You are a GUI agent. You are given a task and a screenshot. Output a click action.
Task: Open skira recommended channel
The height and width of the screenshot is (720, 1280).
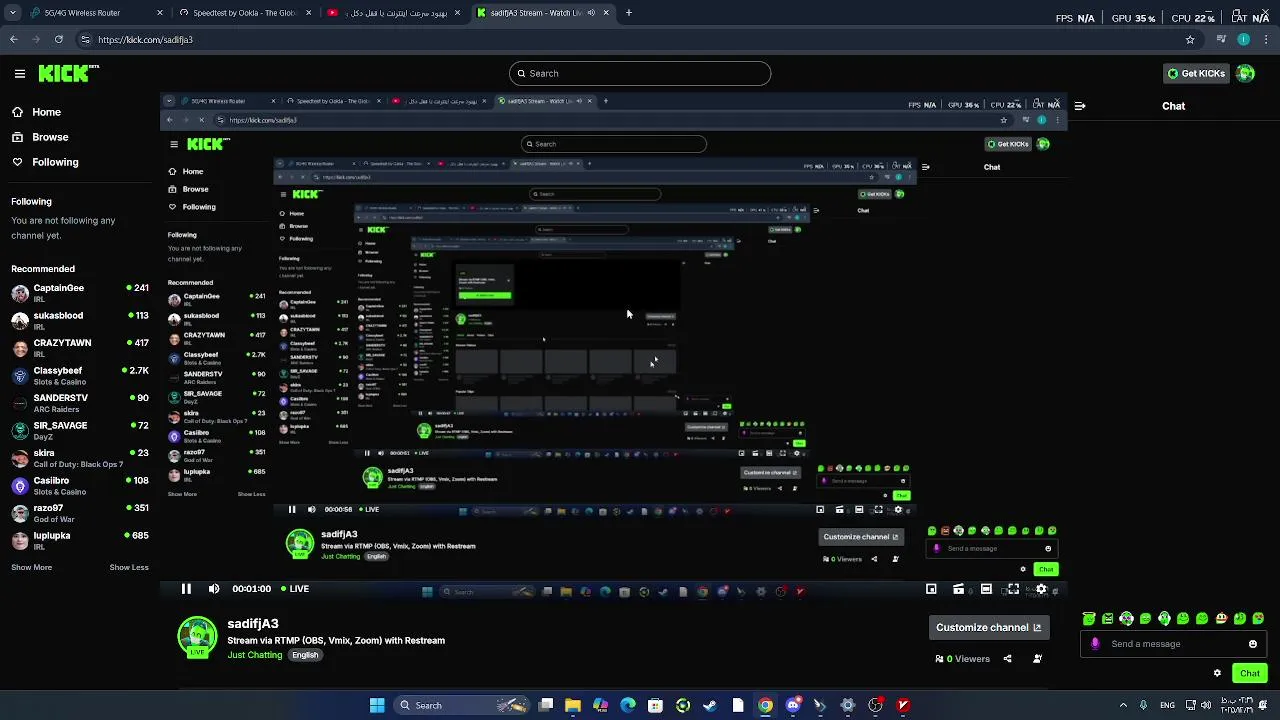click(x=80, y=457)
